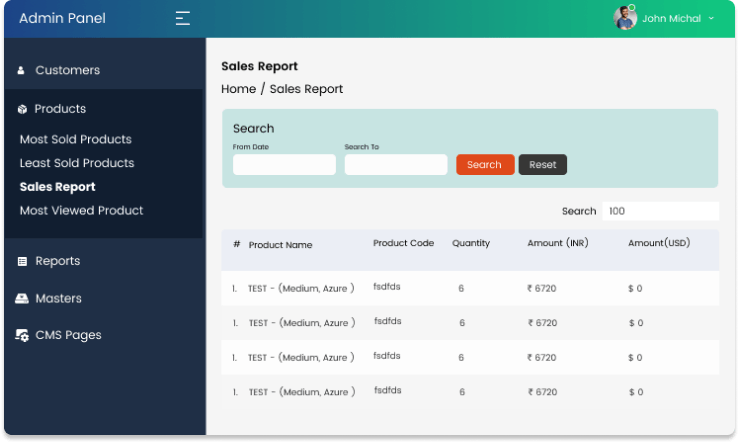Toggle the hamburger menu icon
This screenshot has height=443, width=739.
(182, 18)
